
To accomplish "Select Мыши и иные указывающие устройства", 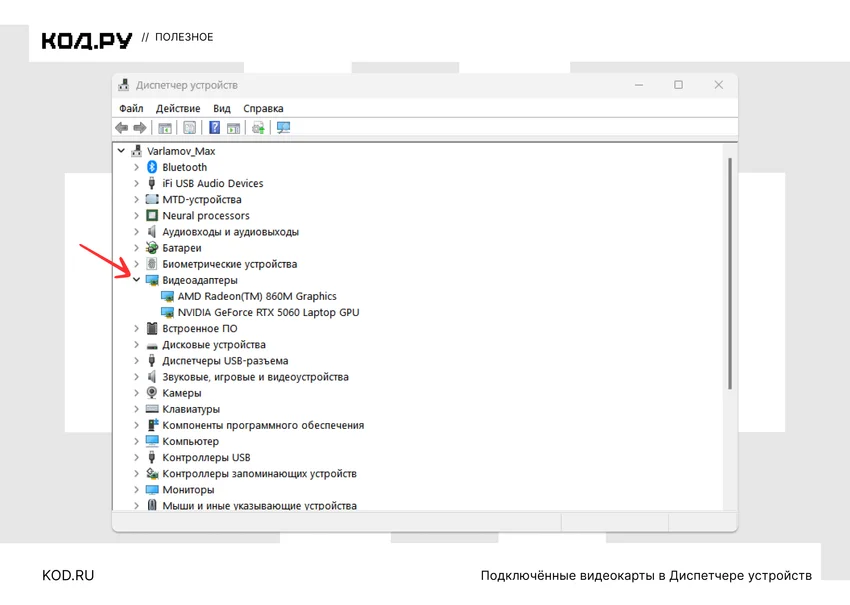I will [x=259, y=505].
